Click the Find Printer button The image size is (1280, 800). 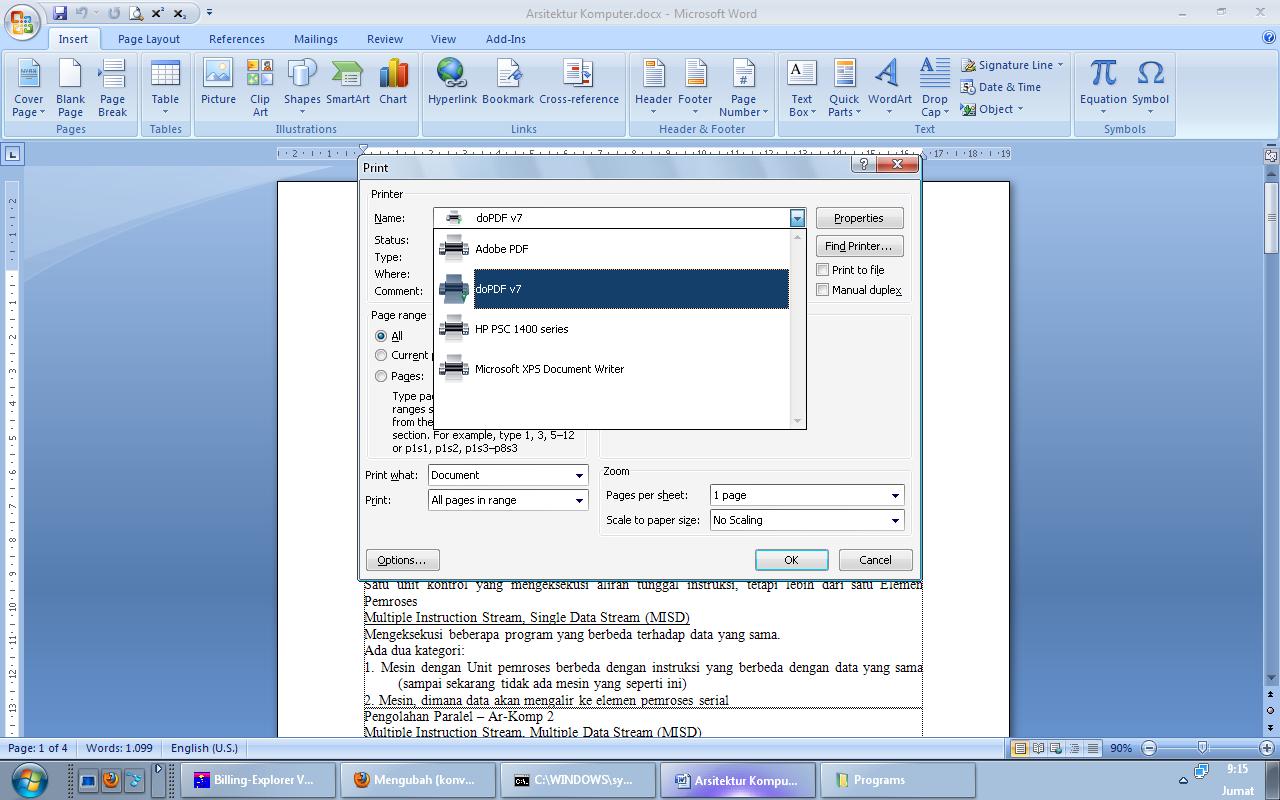coord(859,246)
